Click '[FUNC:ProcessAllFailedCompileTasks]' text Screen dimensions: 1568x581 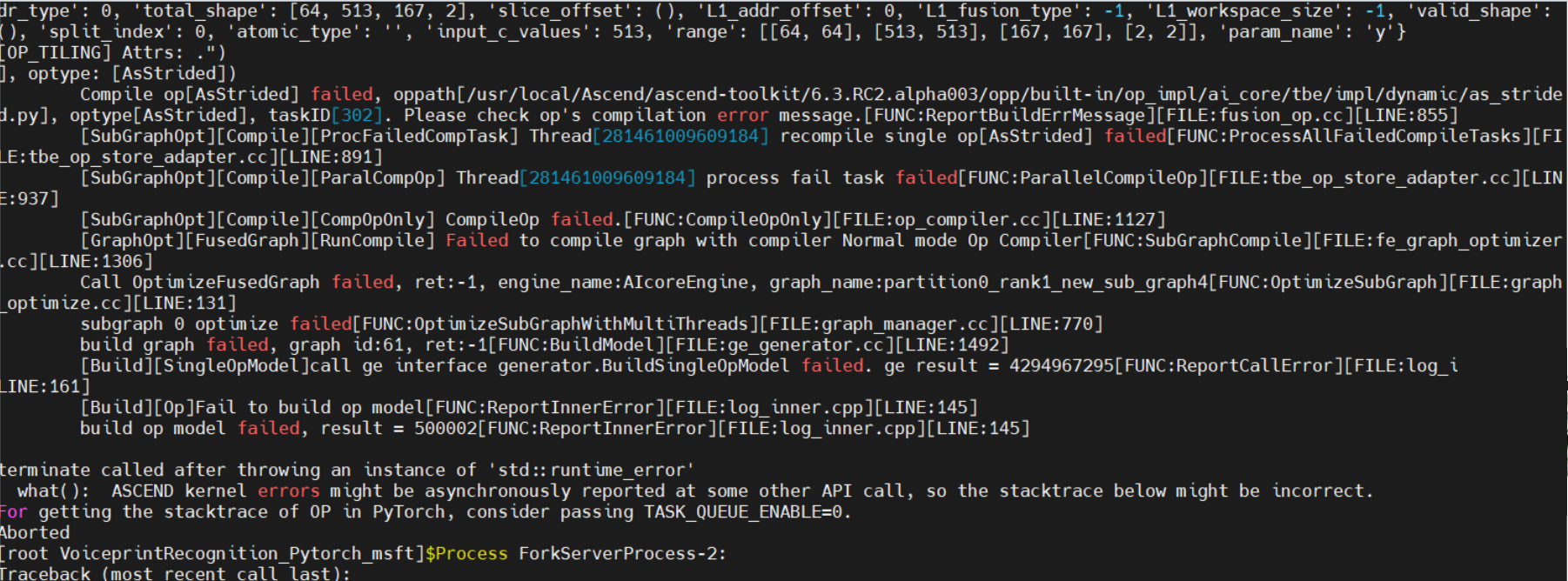coord(1349,137)
